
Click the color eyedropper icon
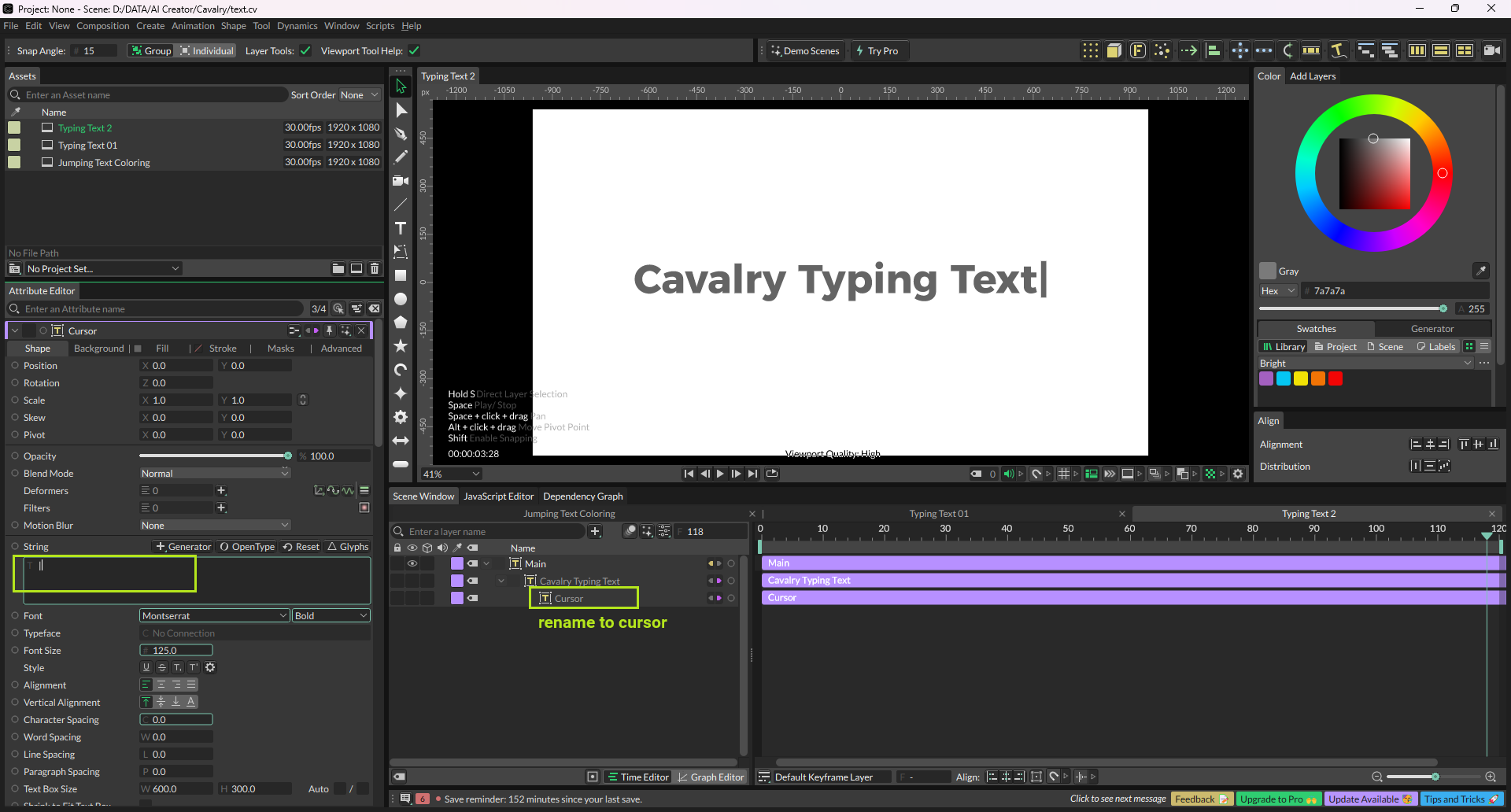coord(1480,271)
